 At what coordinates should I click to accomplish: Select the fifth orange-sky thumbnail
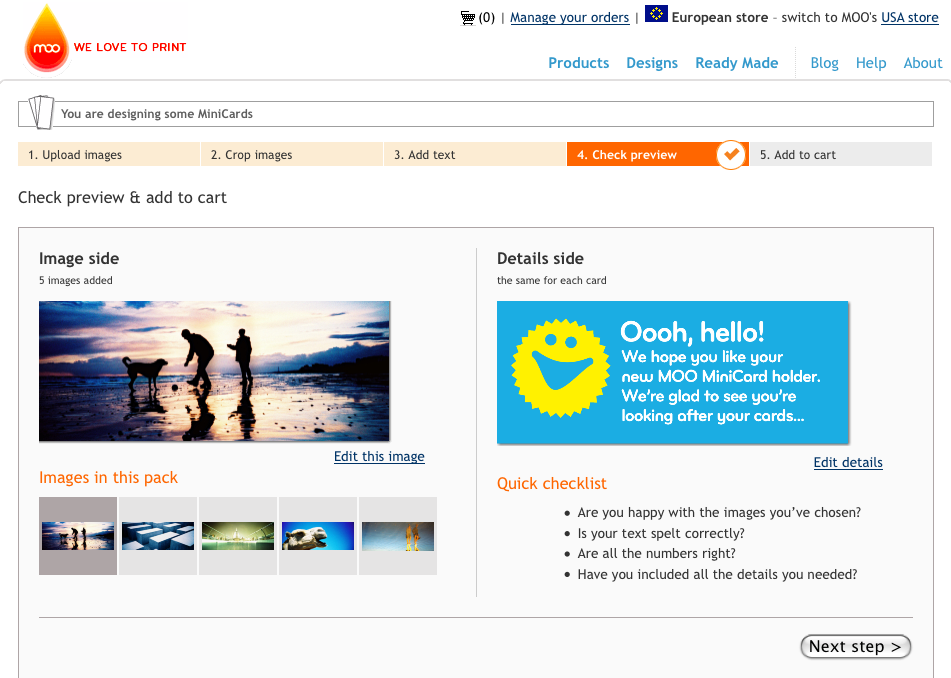(398, 536)
